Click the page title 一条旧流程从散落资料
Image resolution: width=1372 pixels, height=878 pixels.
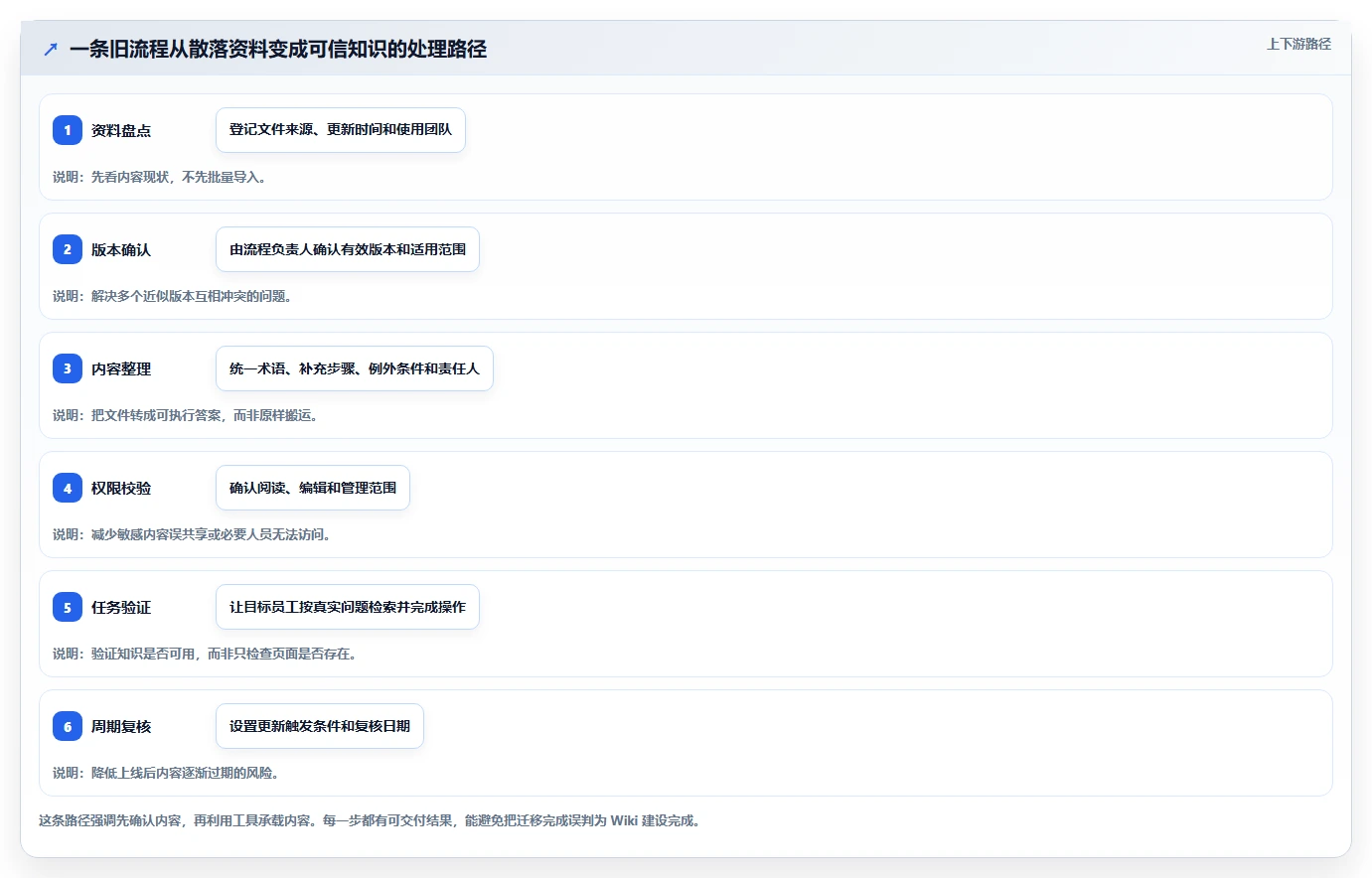(x=278, y=49)
